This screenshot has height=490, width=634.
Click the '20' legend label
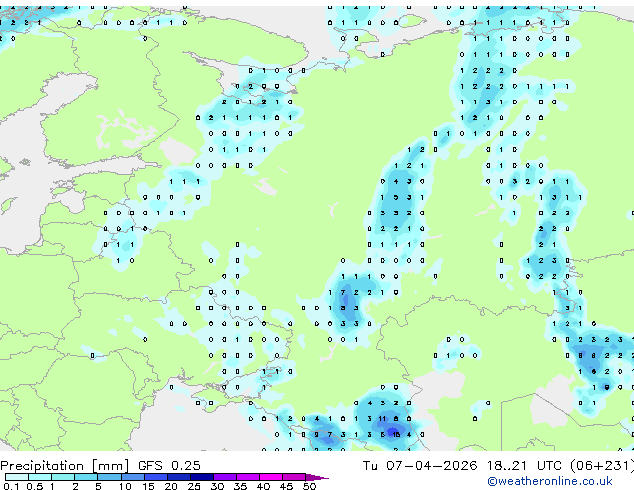click(x=171, y=486)
